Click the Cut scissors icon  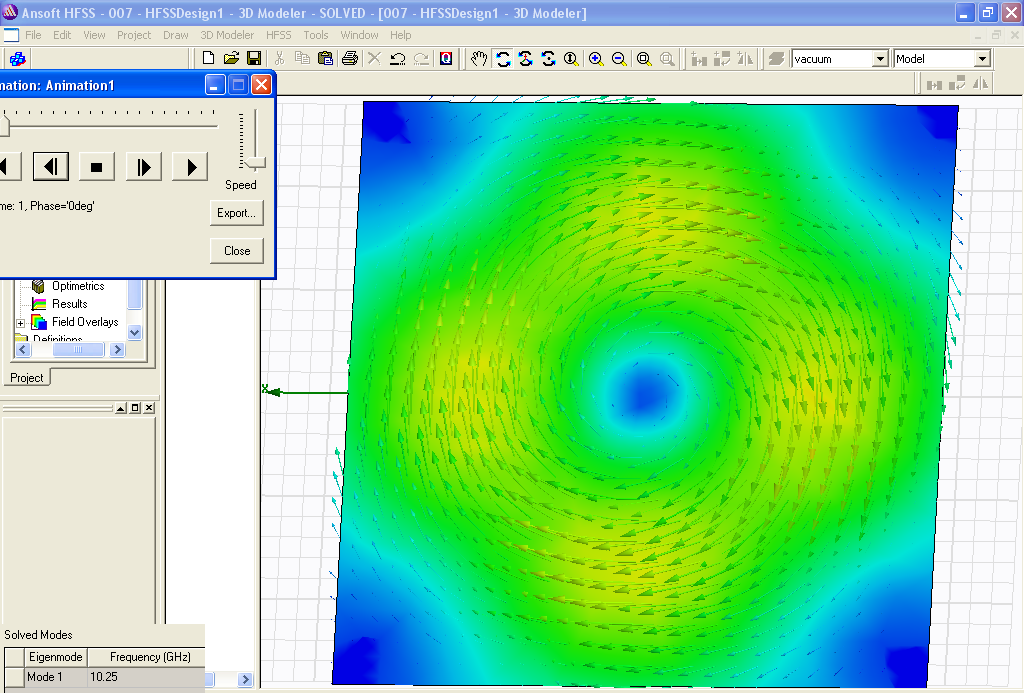pyautogui.click(x=280, y=59)
